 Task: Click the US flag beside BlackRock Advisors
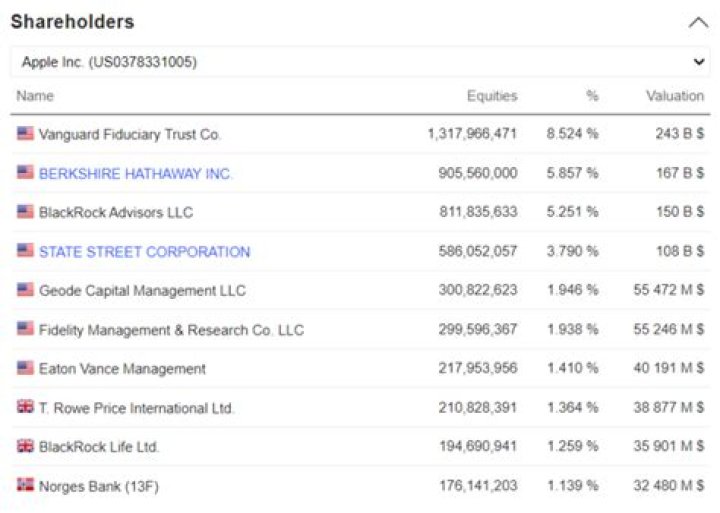click(25, 211)
